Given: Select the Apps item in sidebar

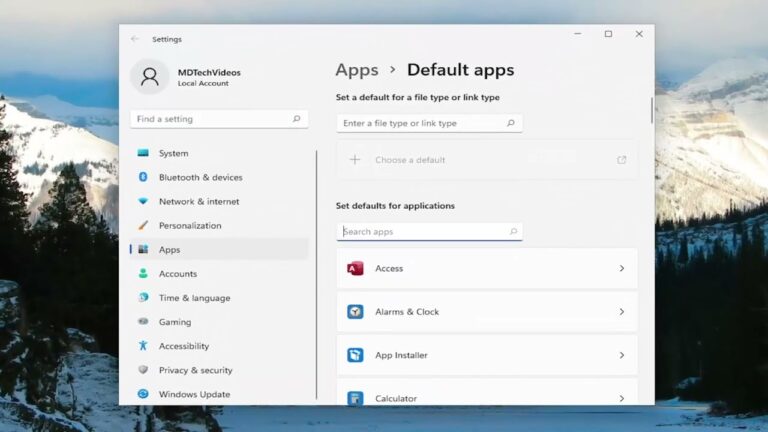Looking at the screenshot, I should click(170, 249).
